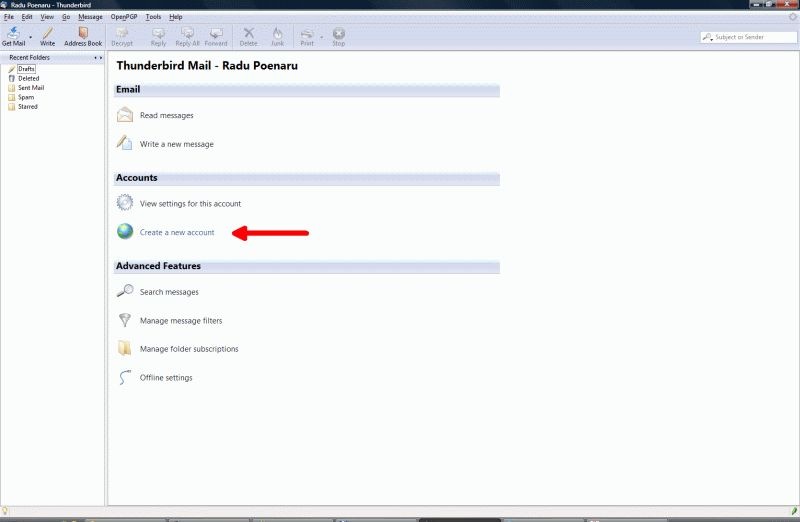The image size is (800, 522).
Task: Click the Print toolbar icon
Action: coord(307,36)
